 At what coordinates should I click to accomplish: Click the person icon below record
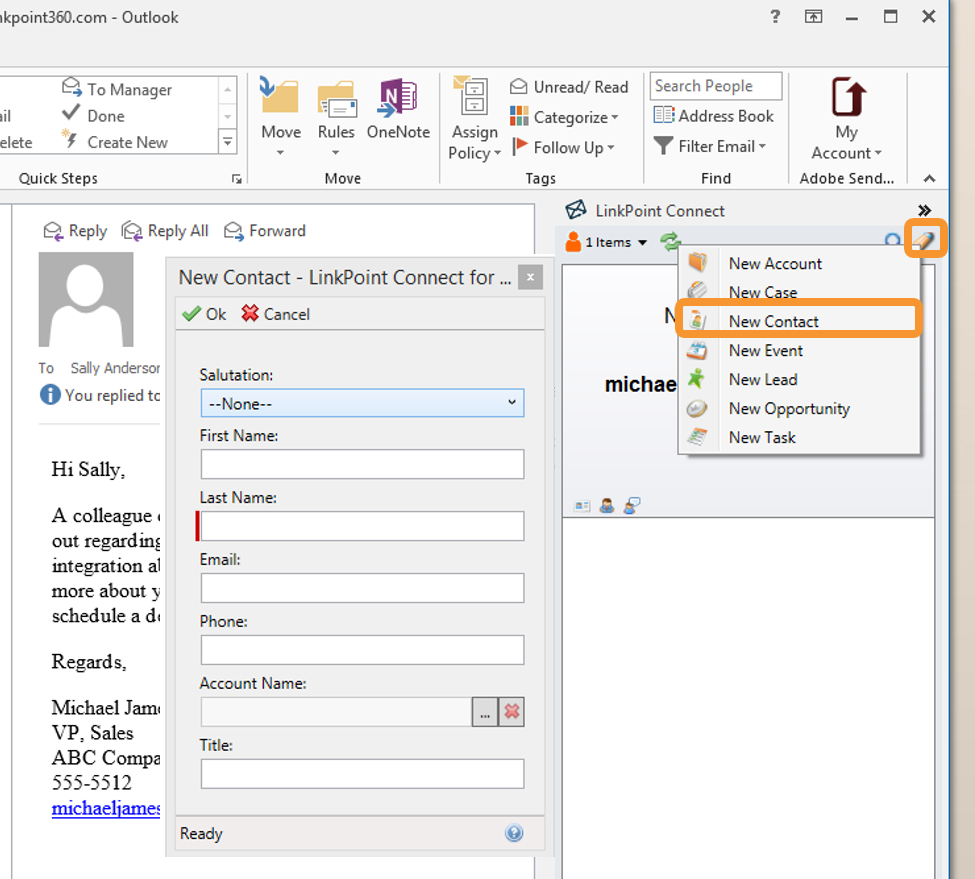pos(607,505)
